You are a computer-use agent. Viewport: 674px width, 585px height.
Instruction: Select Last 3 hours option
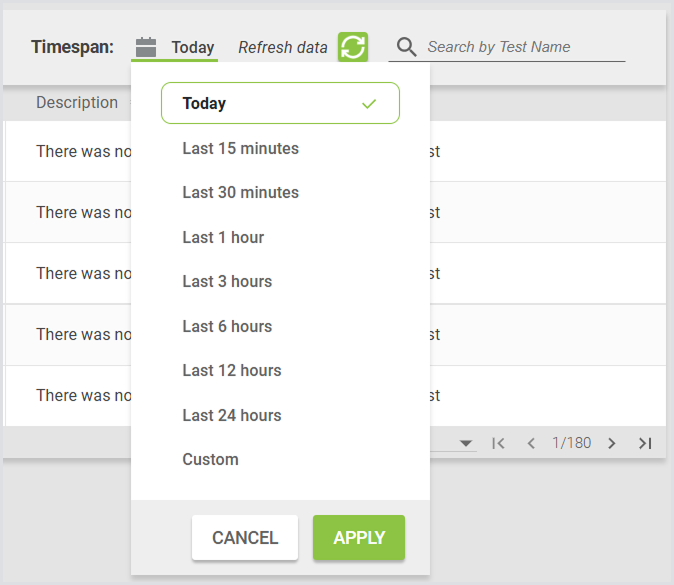point(227,281)
